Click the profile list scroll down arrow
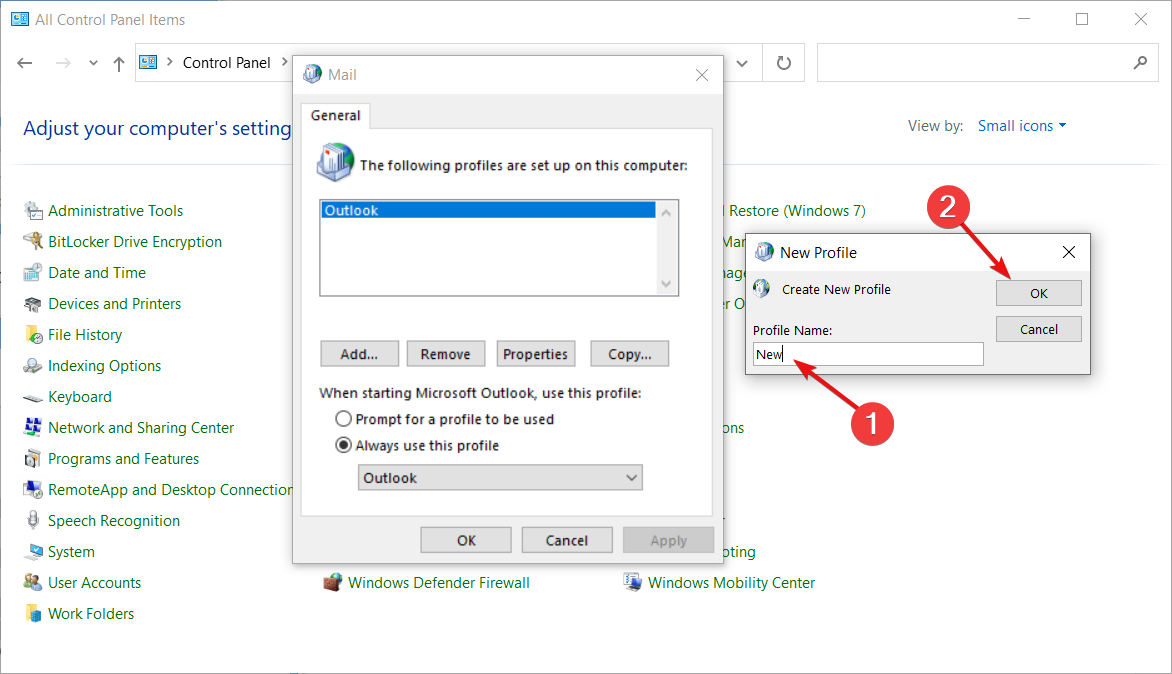 (666, 284)
